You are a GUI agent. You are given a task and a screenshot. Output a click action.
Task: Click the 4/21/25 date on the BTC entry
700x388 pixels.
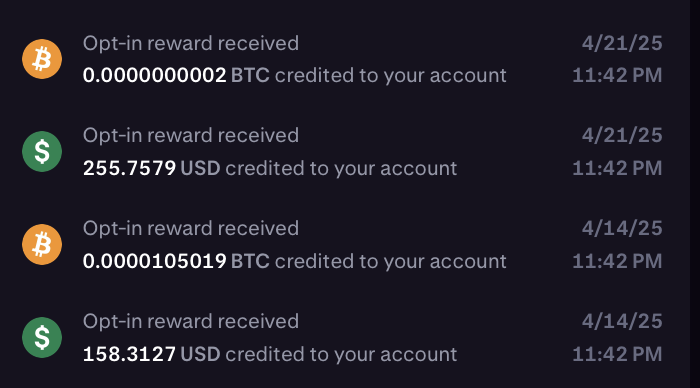coord(622,43)
